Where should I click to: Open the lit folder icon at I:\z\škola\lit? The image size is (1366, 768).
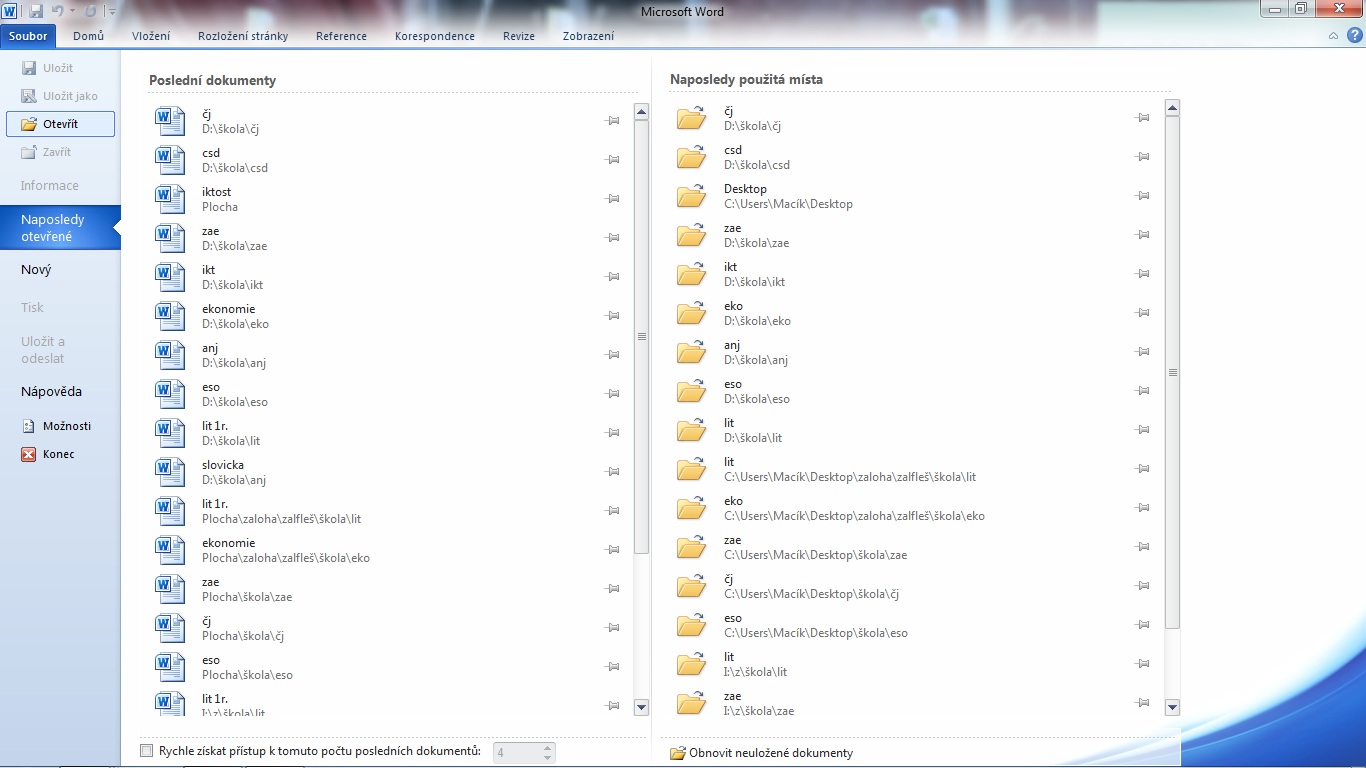[691, 664]
